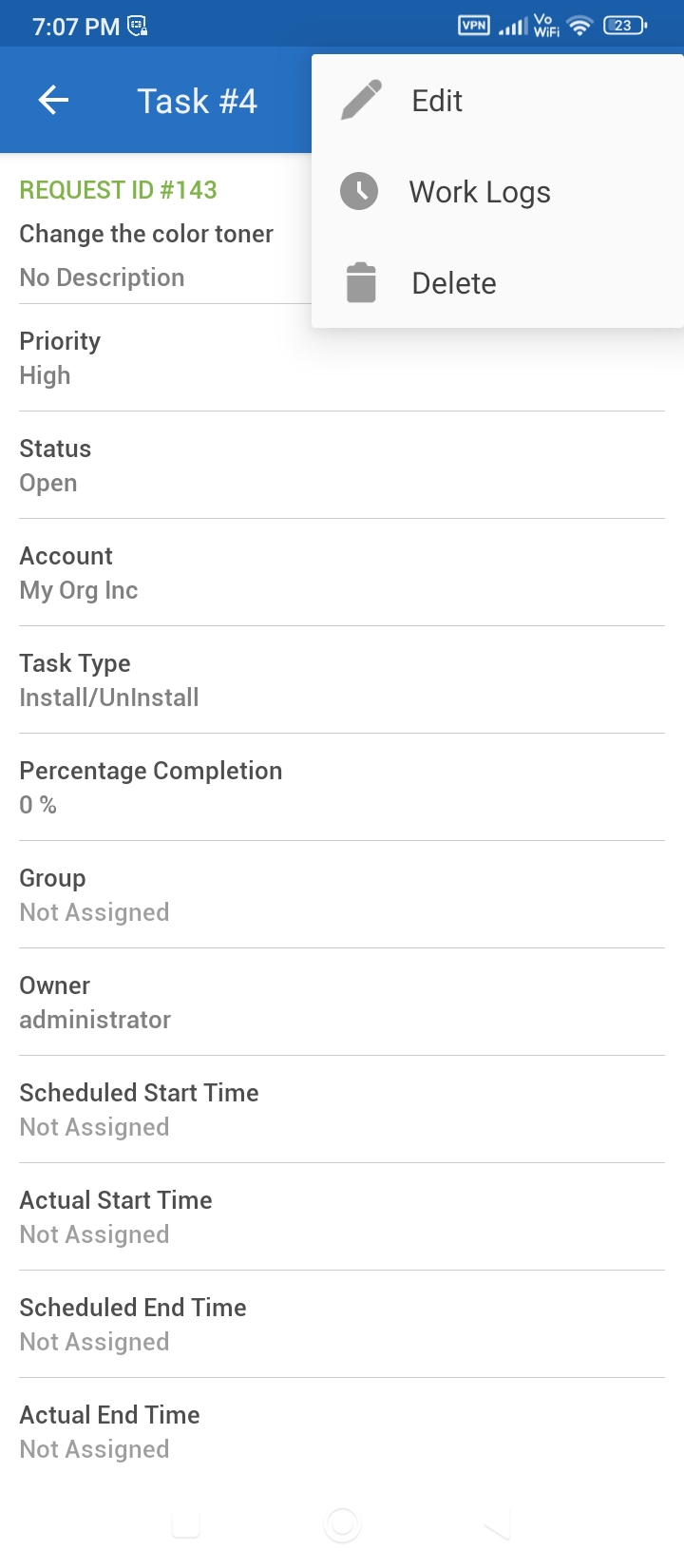This screenshot has height=1568, width=684.
Task: Select the Status Open row
Action: 342,466
